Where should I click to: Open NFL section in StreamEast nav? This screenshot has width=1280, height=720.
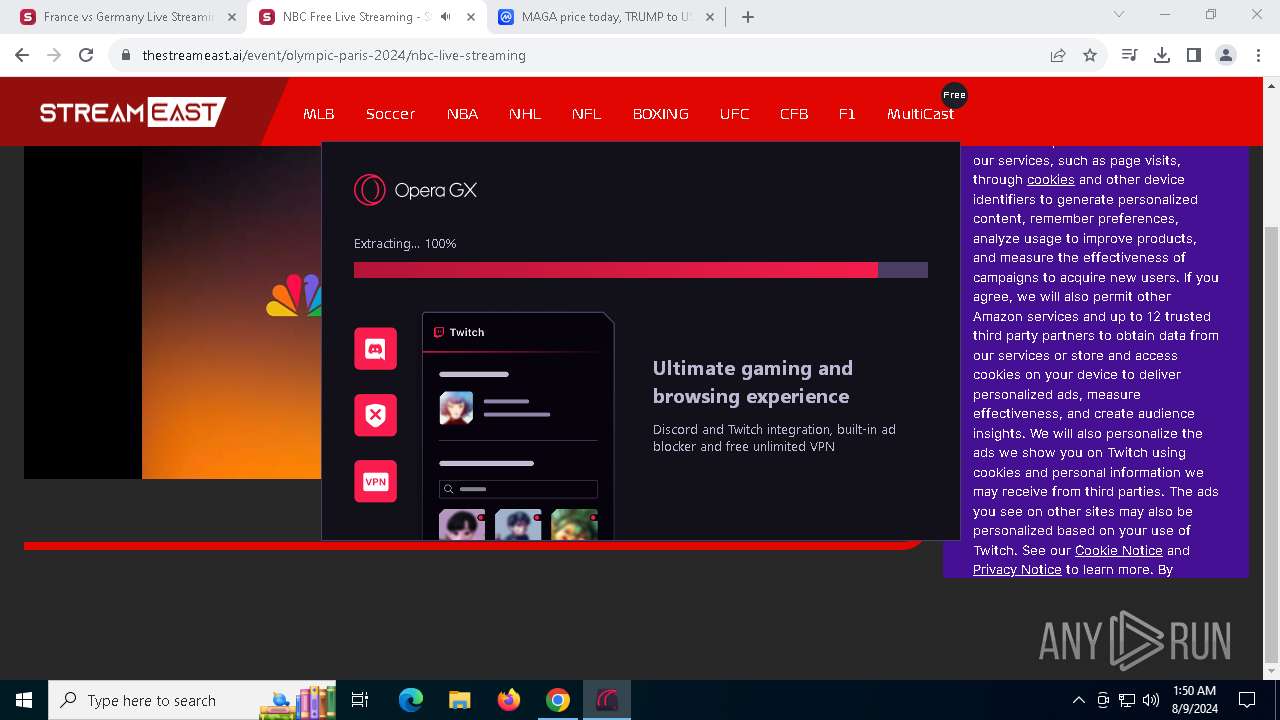[587, 114]
